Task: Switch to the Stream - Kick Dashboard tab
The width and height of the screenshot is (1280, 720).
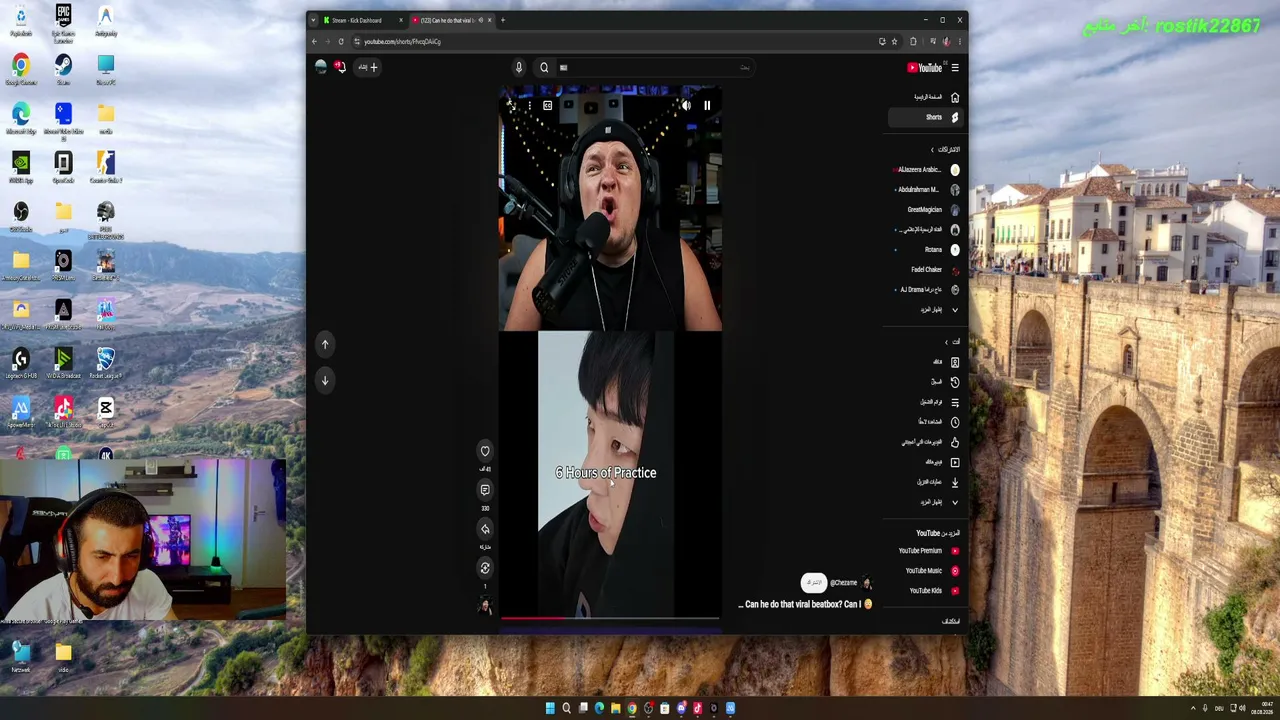Action: pos(363,20)
